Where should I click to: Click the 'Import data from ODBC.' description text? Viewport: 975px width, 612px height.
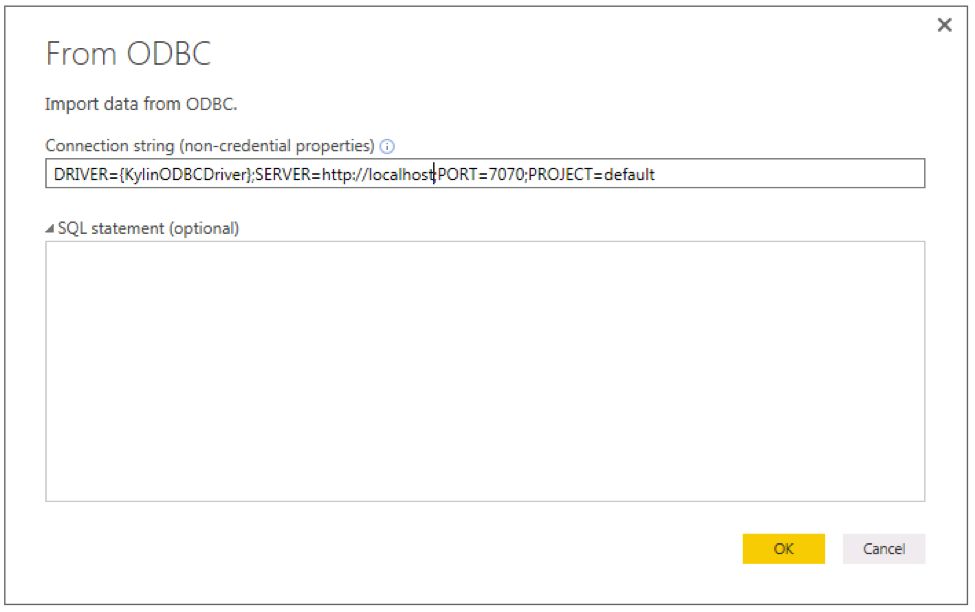pyautogui.click(x=141, y=104)
